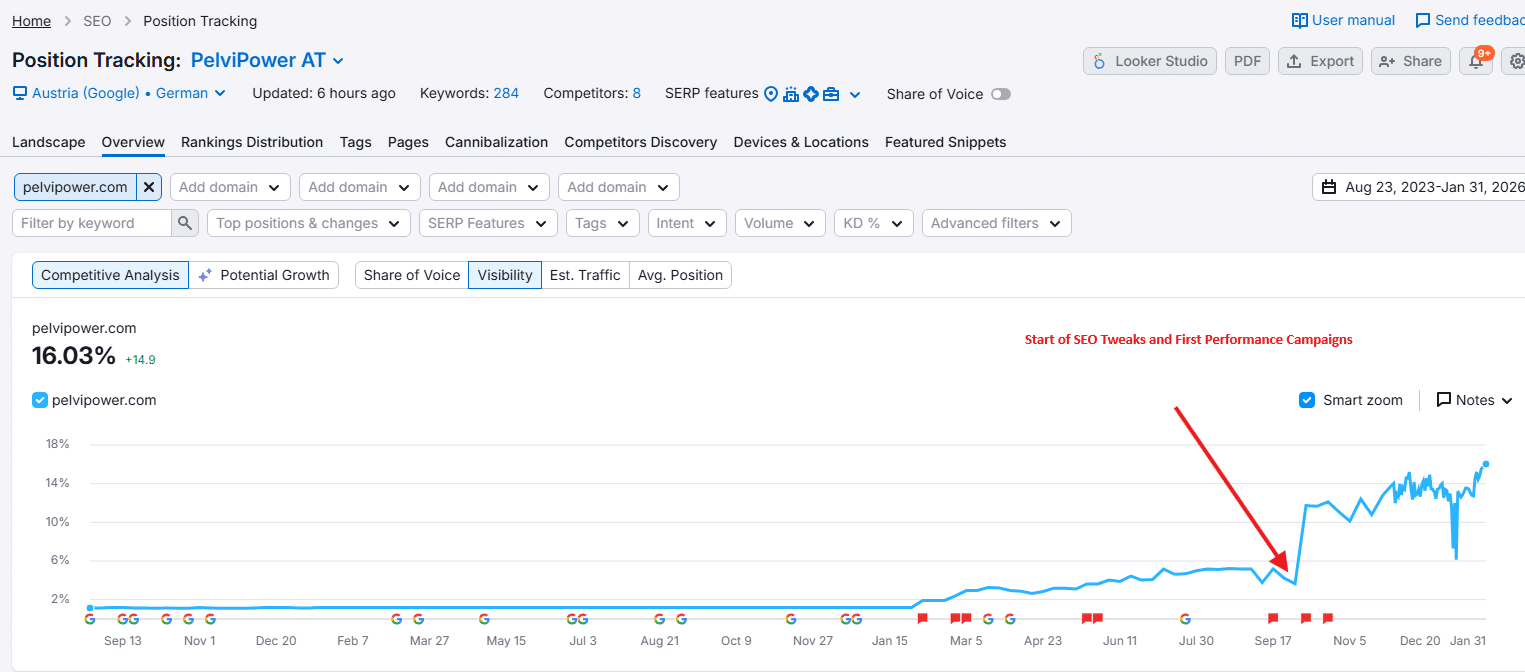Open the Advanced filters dropdown

[996, 223]
